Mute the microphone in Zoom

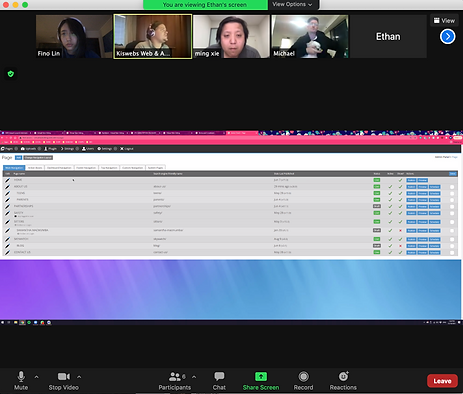[21, 380]
